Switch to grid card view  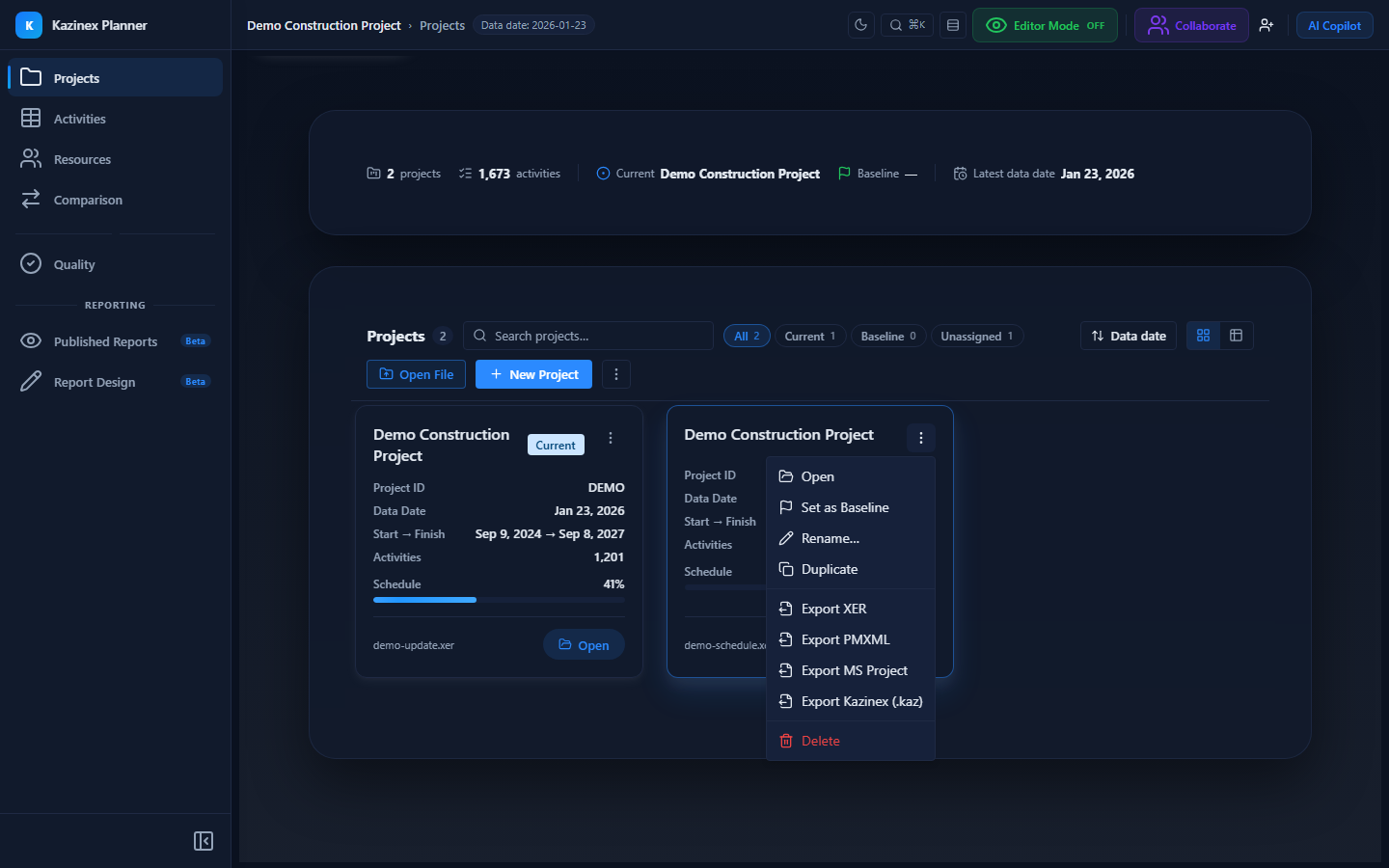(1203, 336)
